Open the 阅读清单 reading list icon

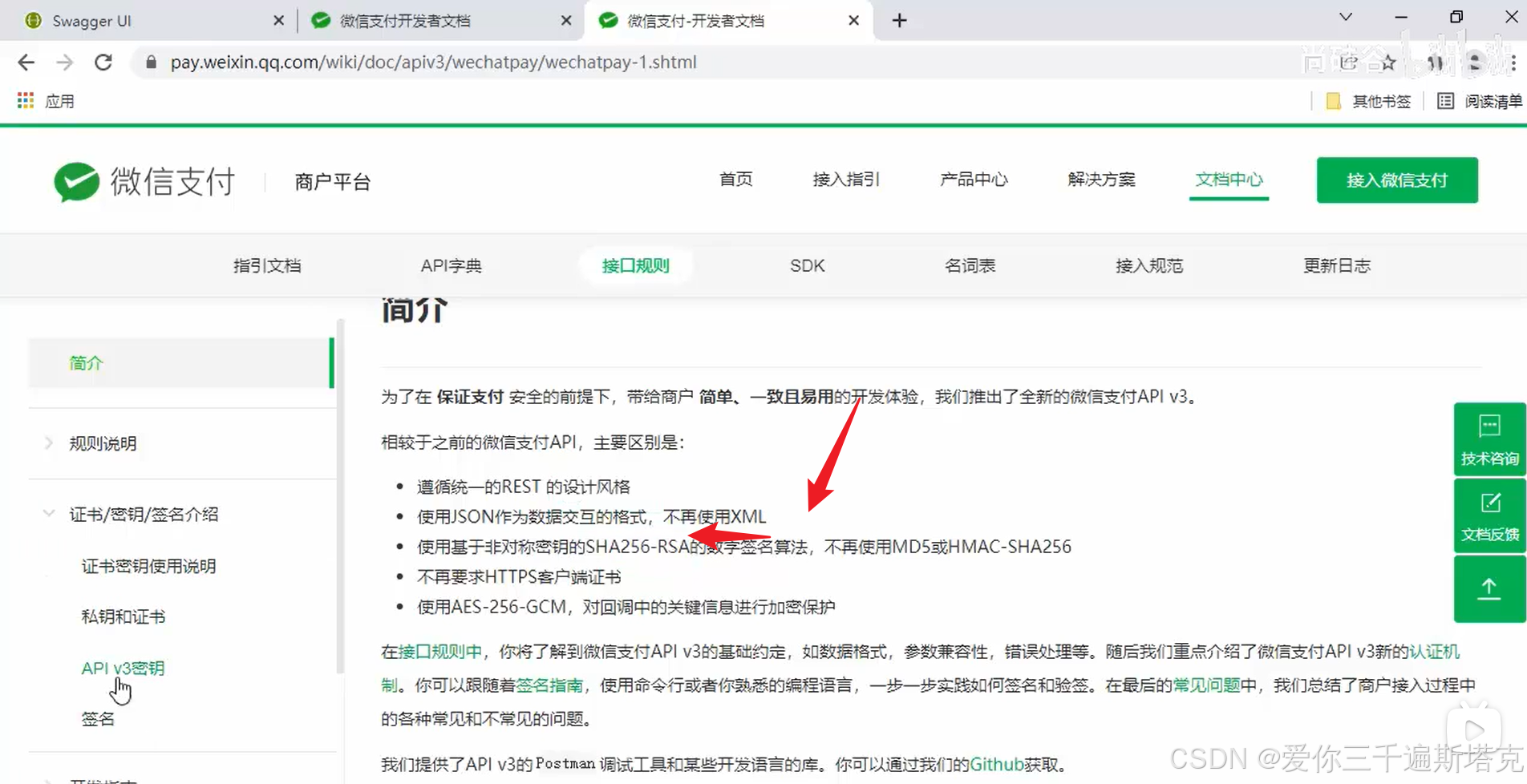(x=1444, y=101)
